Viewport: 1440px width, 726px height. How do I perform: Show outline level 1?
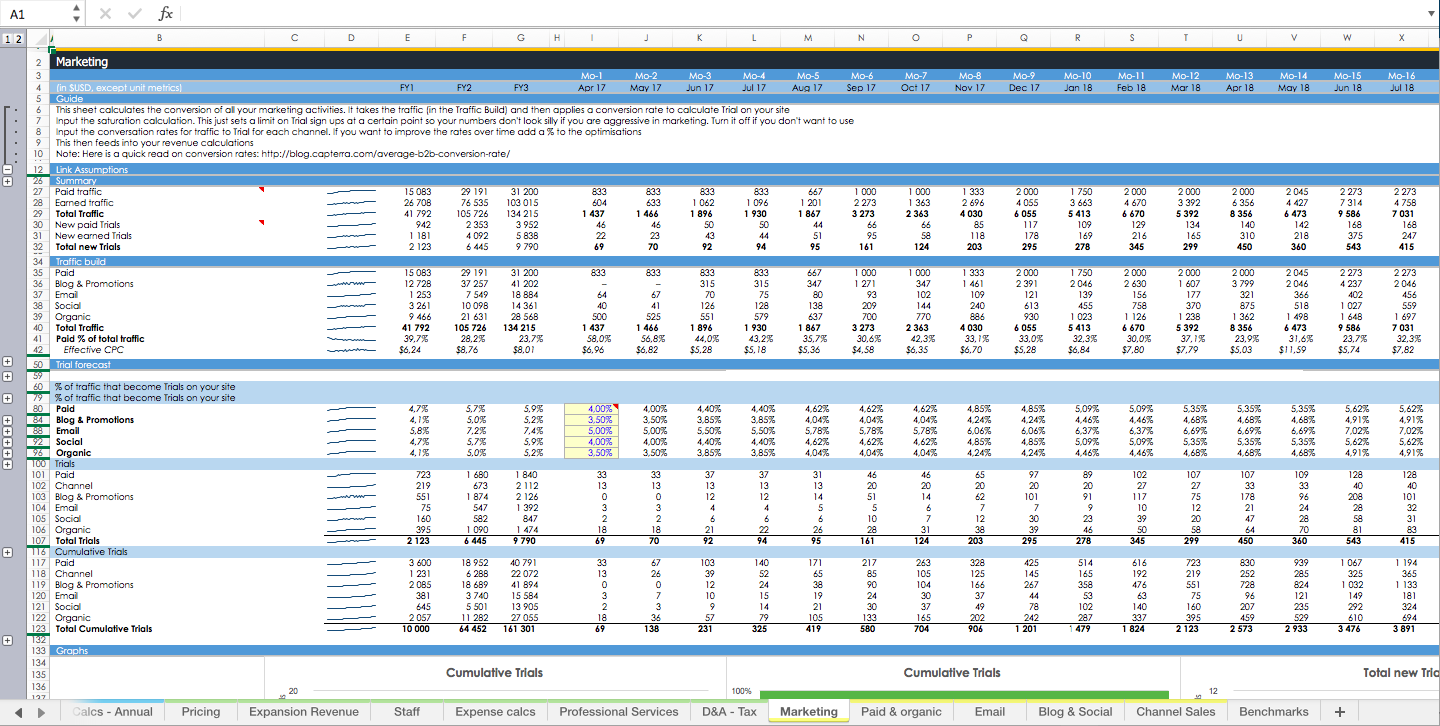7,39
